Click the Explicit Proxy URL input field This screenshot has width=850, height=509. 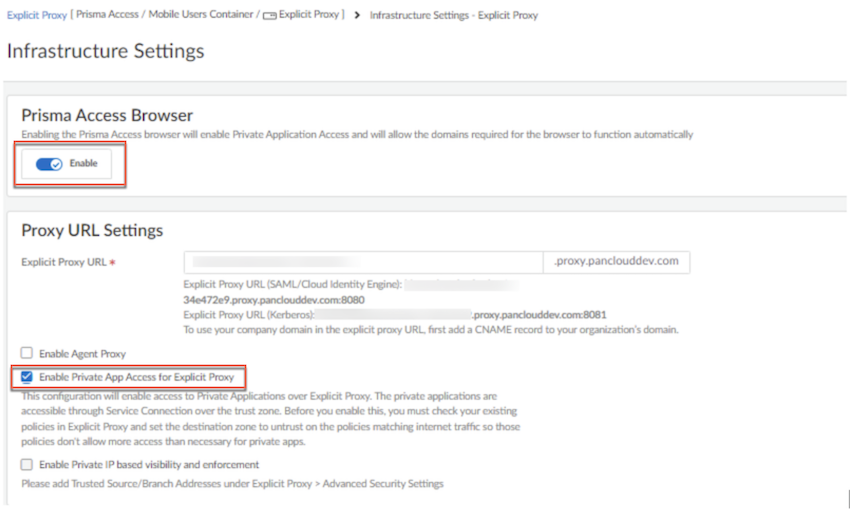coord(363,262)
